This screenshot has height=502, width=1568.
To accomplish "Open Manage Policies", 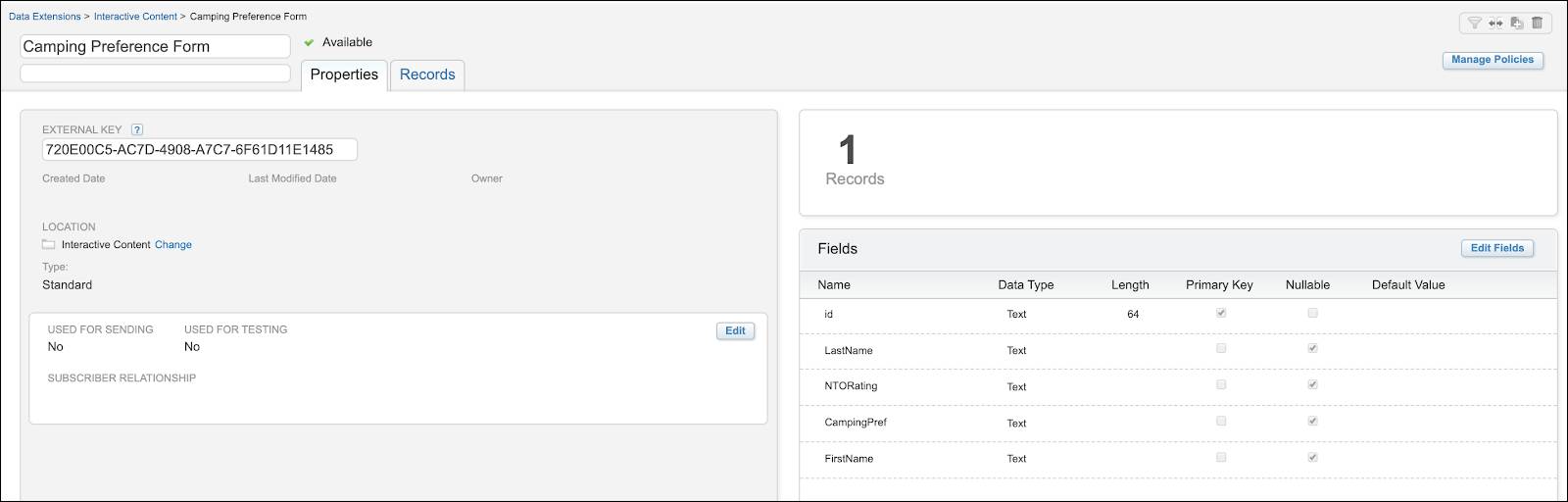I will (x=1493, y=60).
